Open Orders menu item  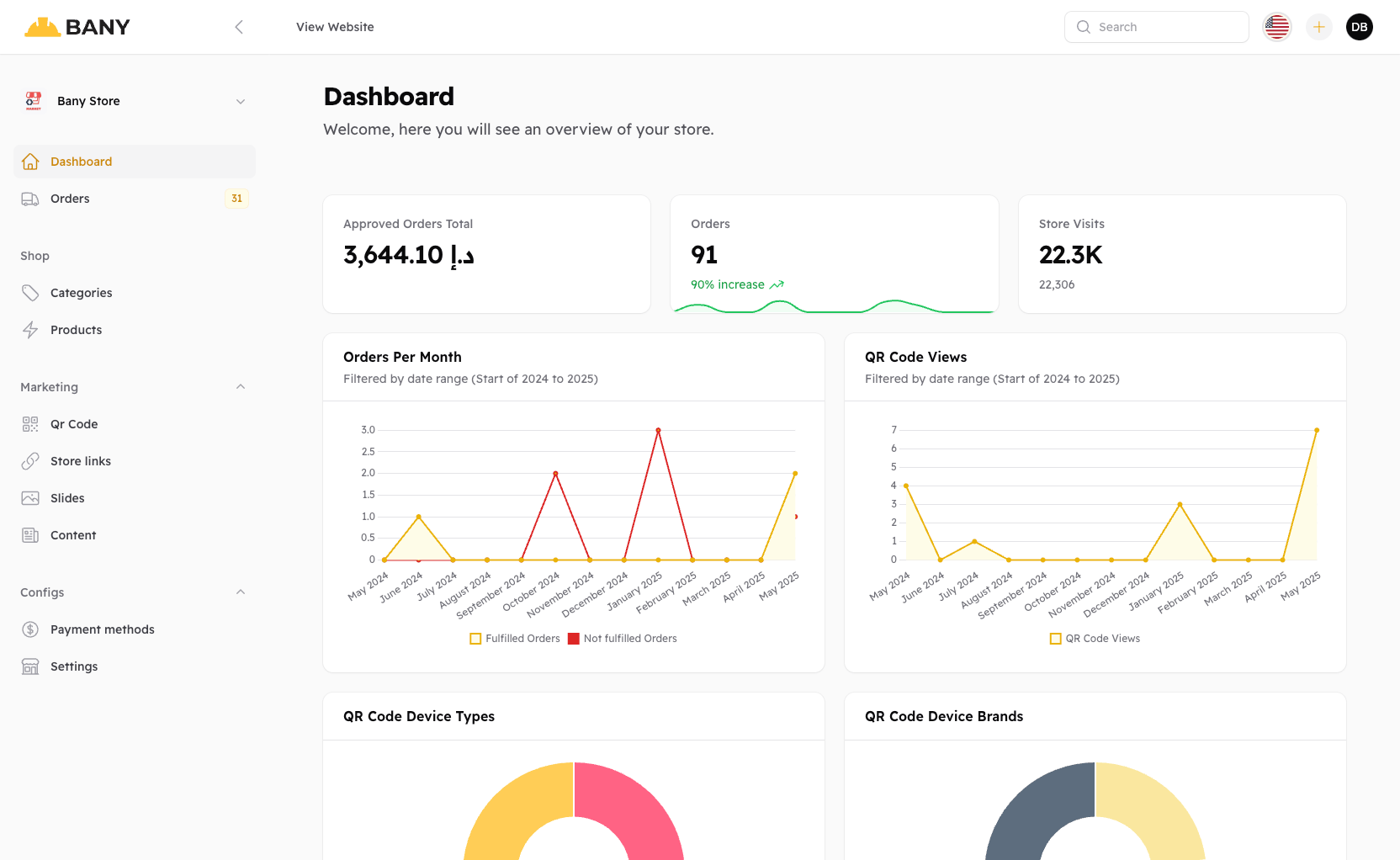click(x=135, y=199)
